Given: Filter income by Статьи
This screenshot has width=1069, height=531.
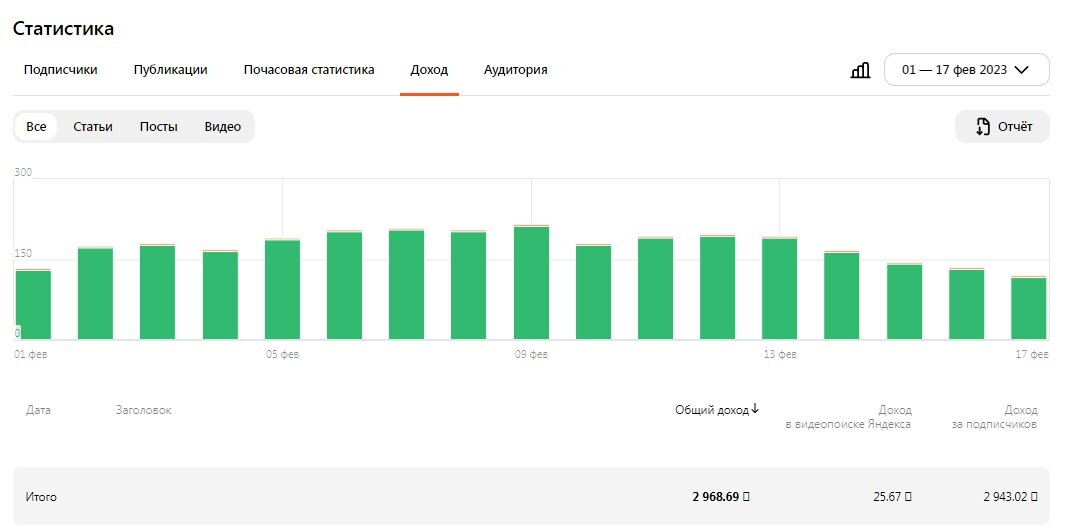Looking at the screenshot, I should click(x=93, y=127).
